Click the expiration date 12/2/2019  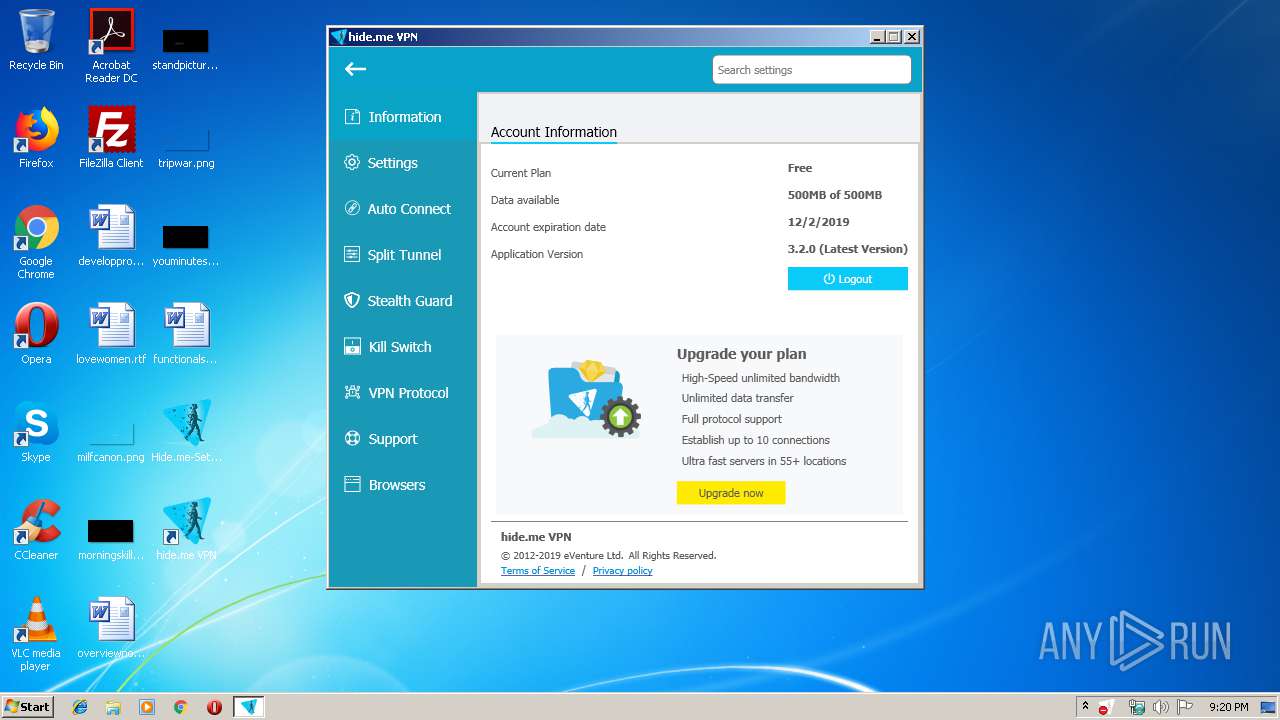(x=818, y=222)
